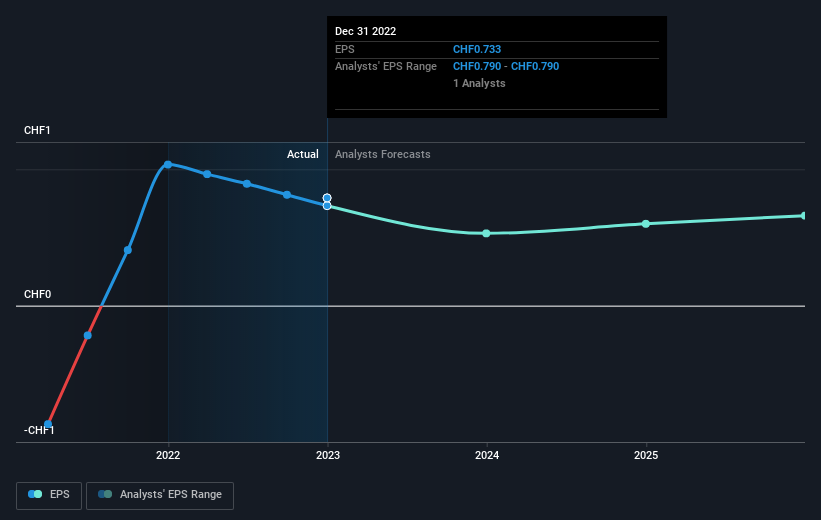Image resolution: width=821 pixels, height=520 pixels.
Task: Click the CHF0.790 - CHF0.790 range value
Action: point(506,67)
